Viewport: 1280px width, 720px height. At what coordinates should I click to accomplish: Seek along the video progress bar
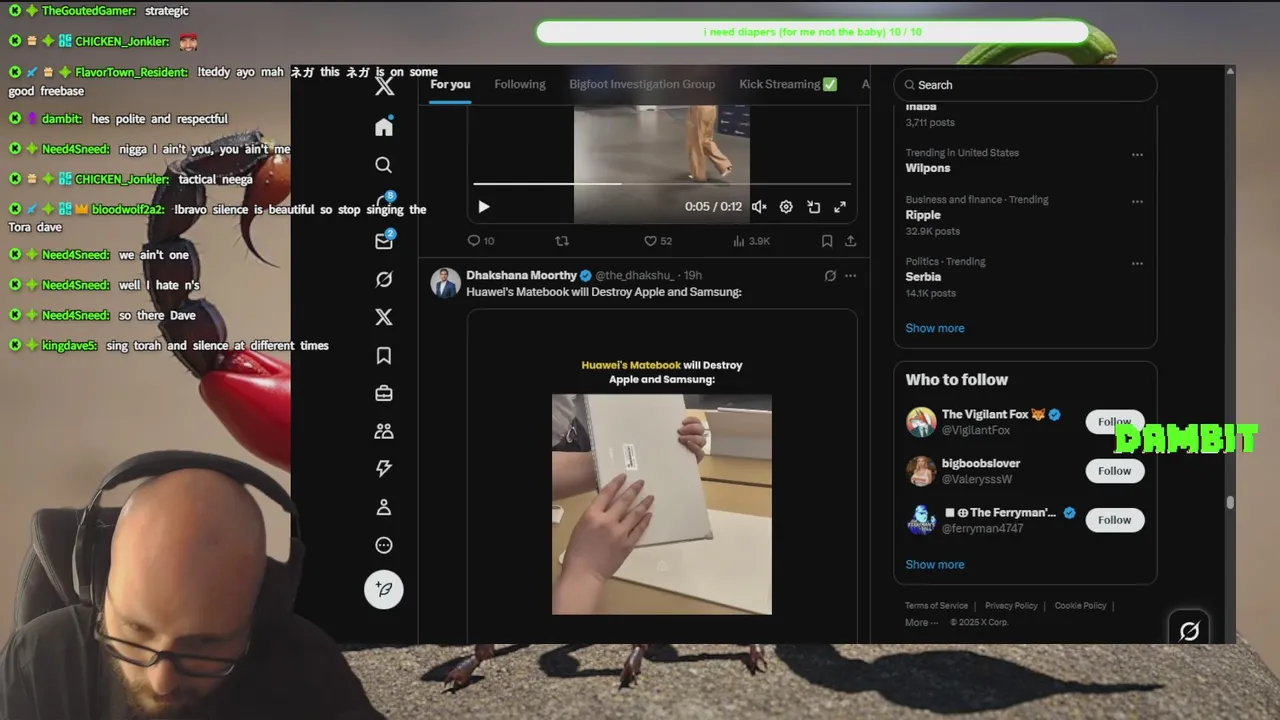[x=662, y=184]
